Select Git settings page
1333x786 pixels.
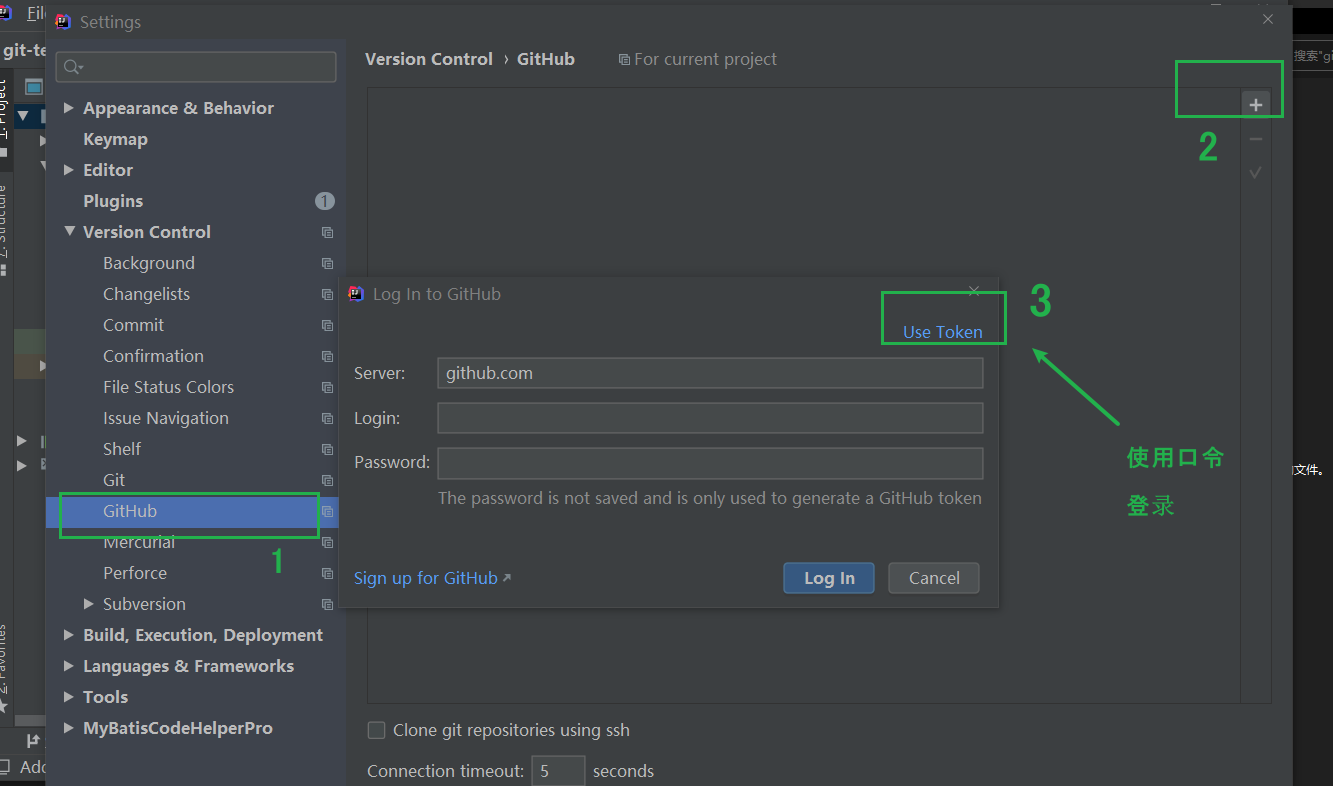114,480
